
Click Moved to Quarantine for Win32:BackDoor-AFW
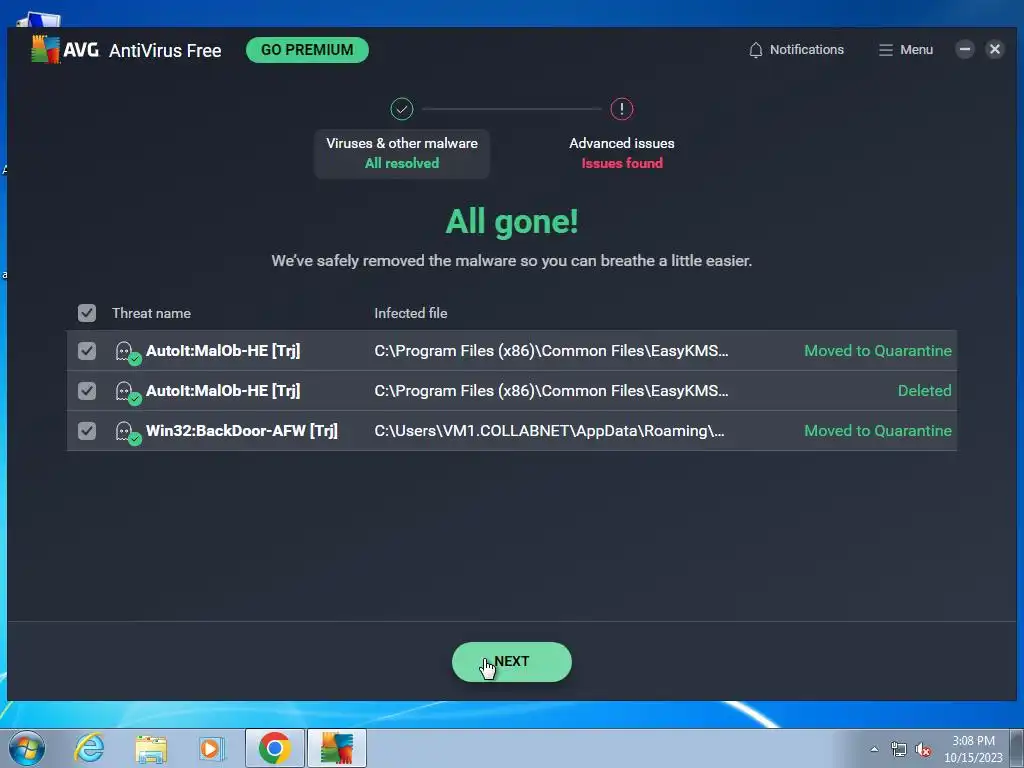(x=878, y=430)
